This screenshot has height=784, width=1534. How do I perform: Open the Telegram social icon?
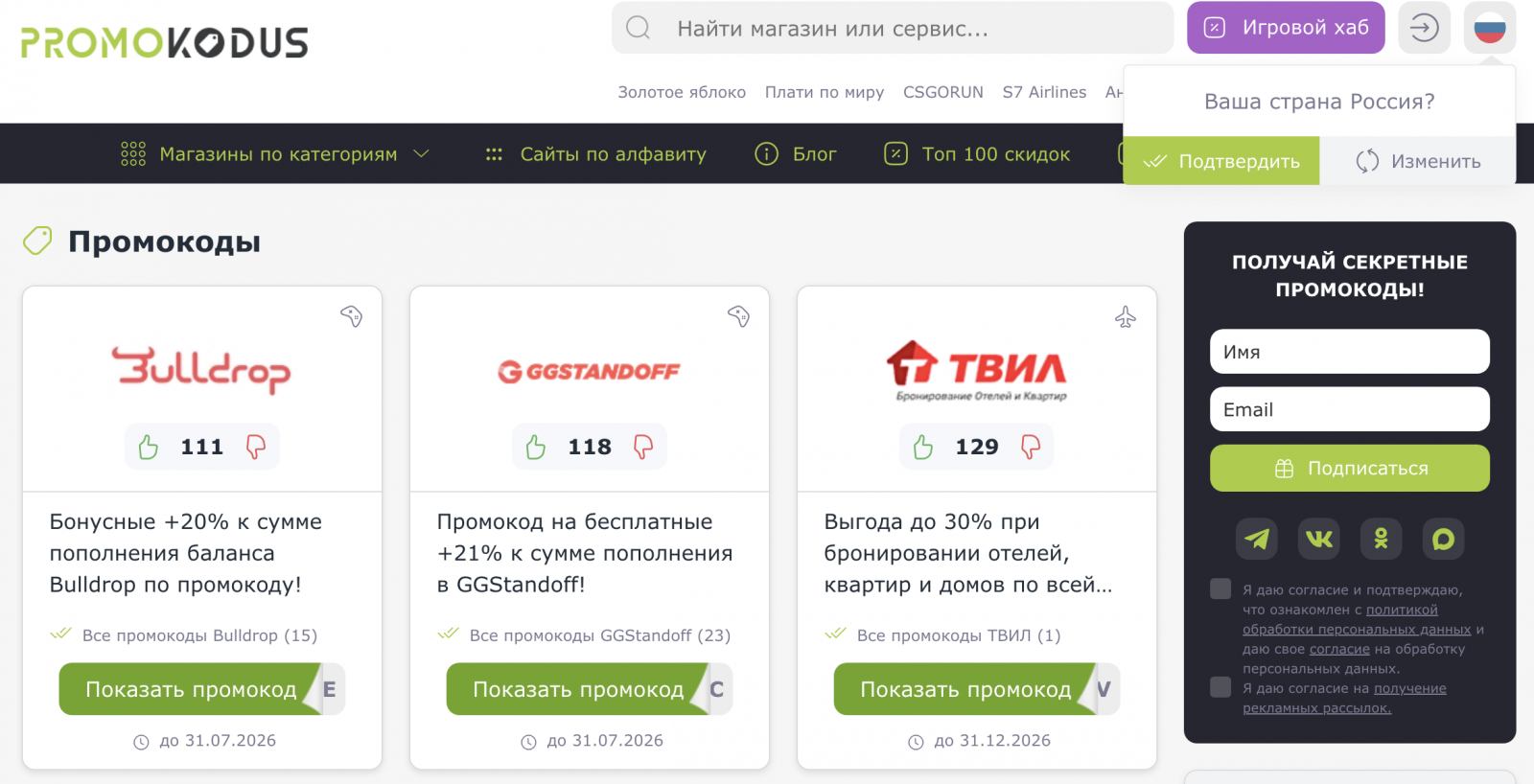click(1256, 539)
